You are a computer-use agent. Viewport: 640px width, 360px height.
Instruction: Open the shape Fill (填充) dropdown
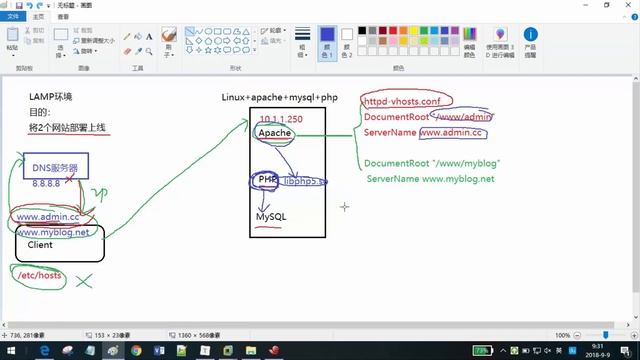(272, 41)
